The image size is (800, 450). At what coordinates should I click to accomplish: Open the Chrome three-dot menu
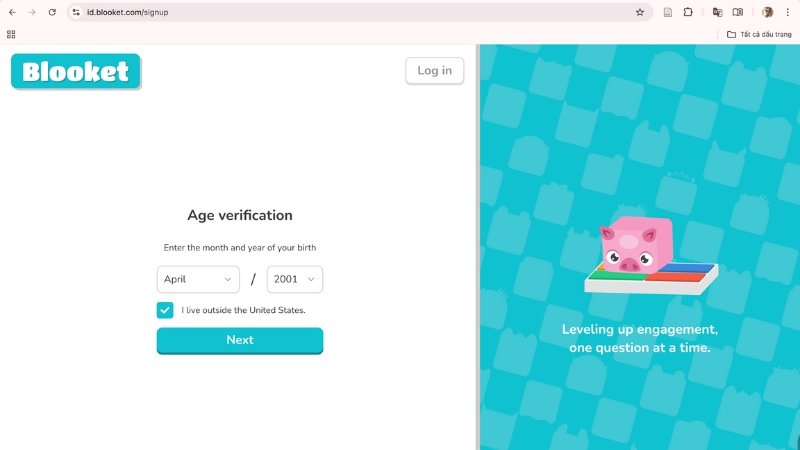pyautogui.click(x=787, y=12)
